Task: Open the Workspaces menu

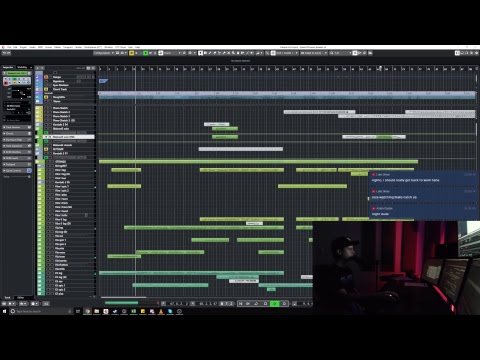Action: [93, 47]
